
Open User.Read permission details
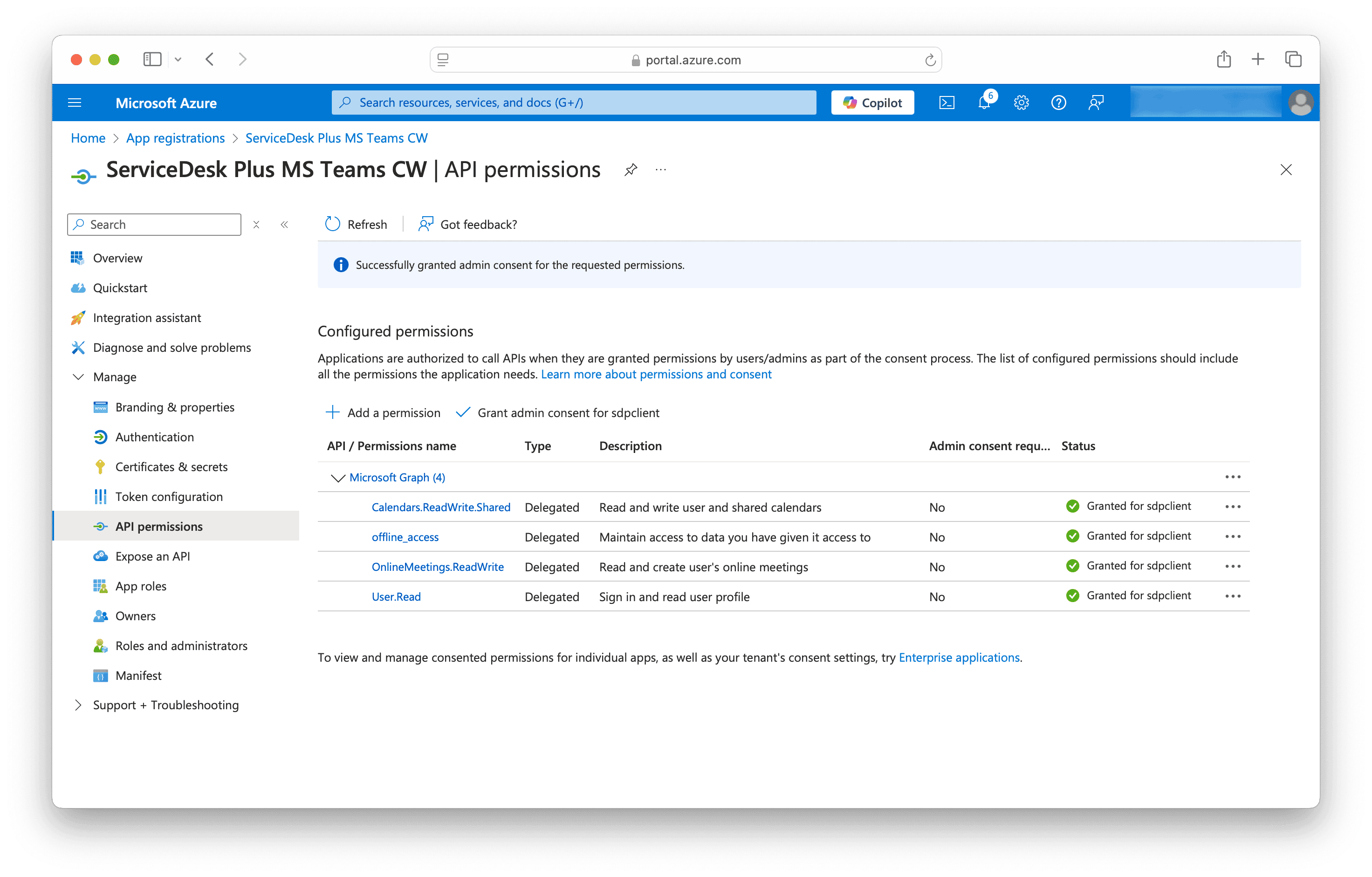396,596
